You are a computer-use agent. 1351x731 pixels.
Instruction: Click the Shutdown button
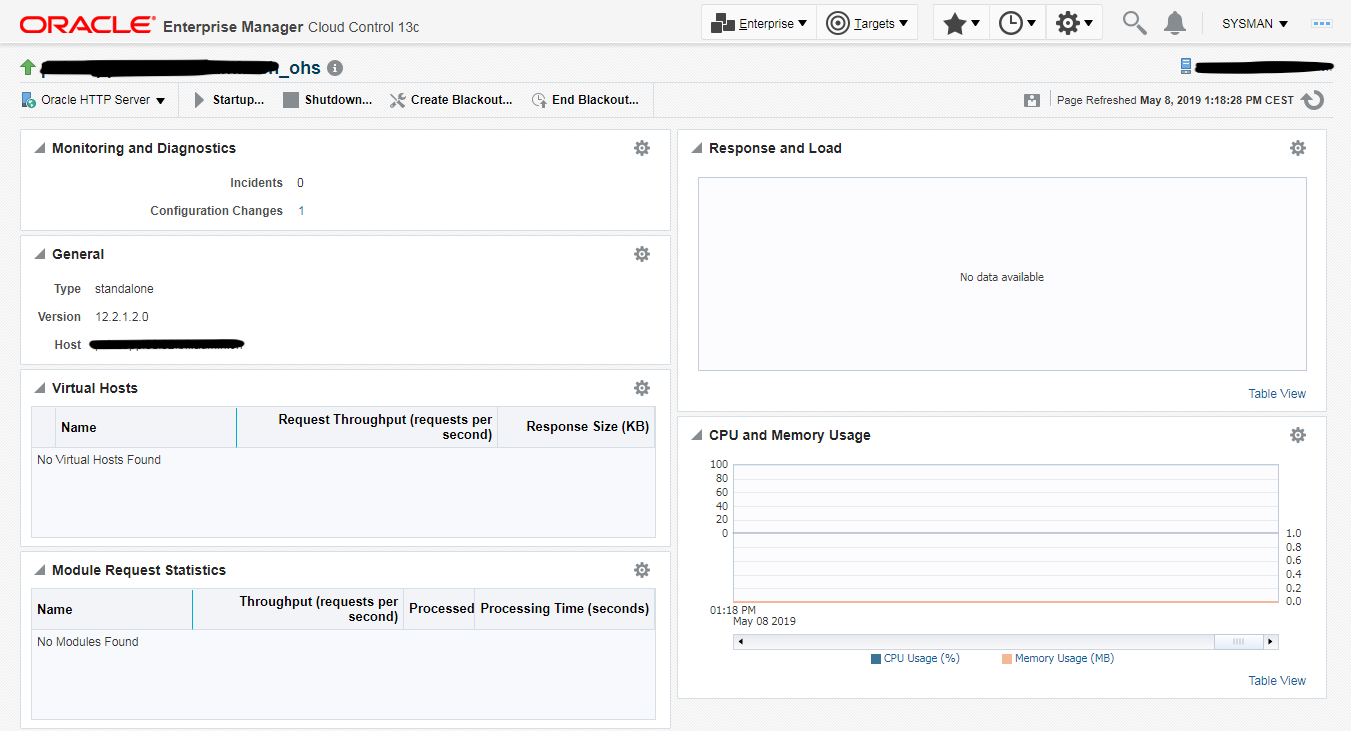tap(327, 100)
